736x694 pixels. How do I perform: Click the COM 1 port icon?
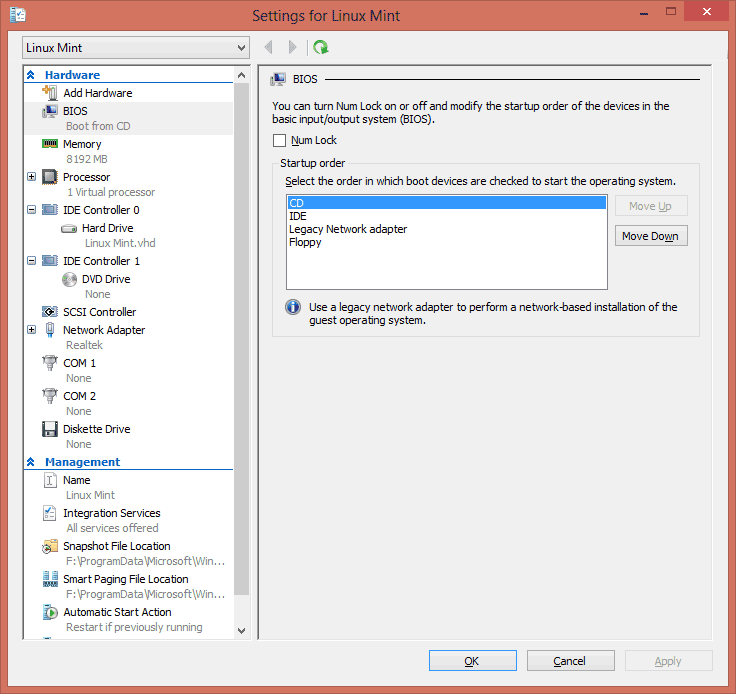pyautogui.click(x=50, y=363)
